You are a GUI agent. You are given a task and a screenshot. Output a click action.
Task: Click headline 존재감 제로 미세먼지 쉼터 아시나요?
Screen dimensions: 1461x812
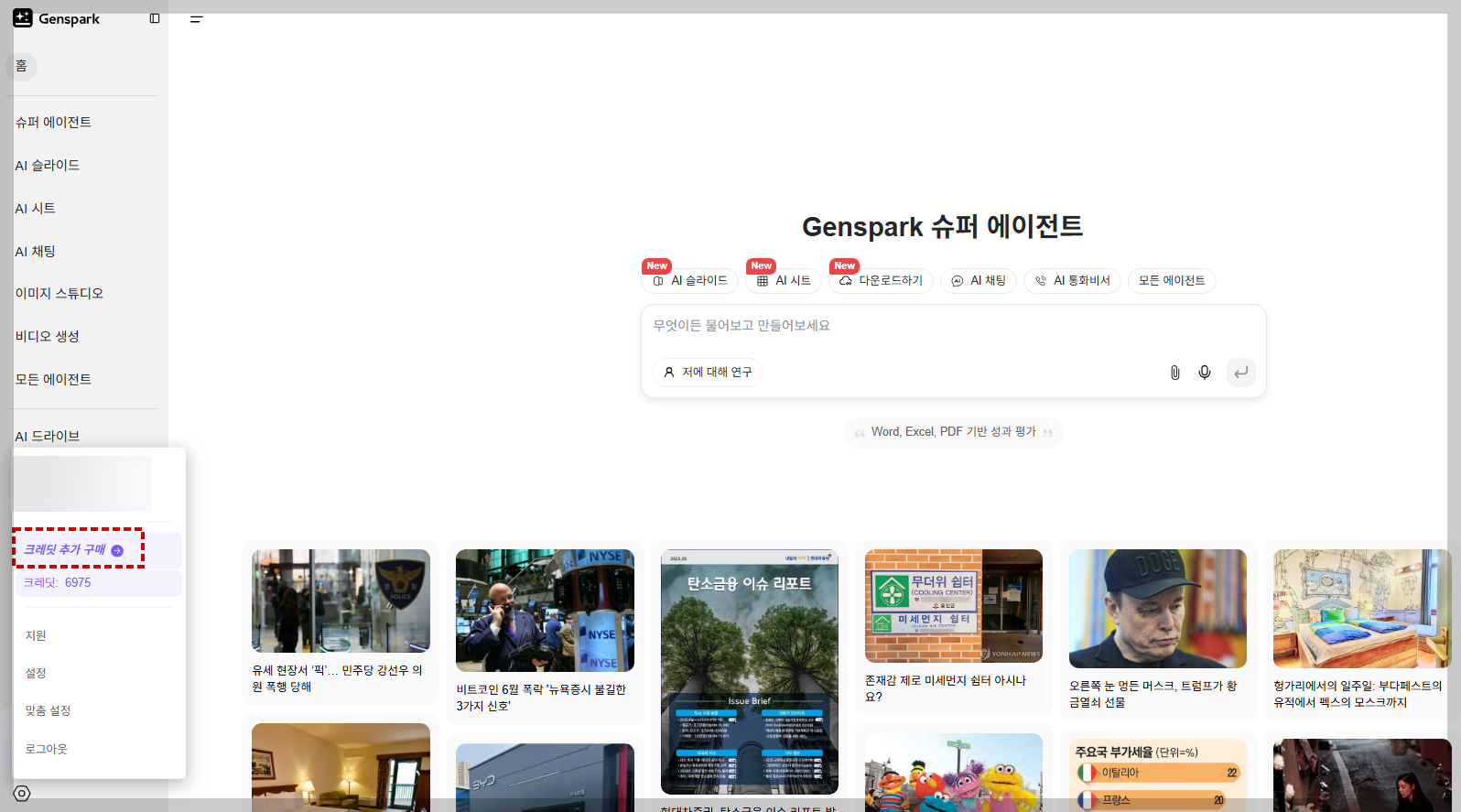coord(946,688)
